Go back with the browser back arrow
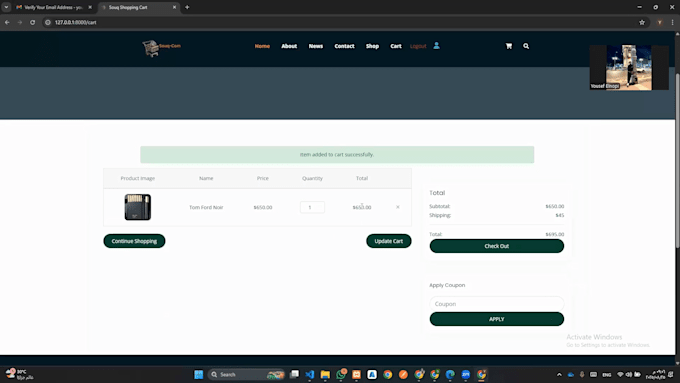680x383 pixels. [x=7, y=22]
